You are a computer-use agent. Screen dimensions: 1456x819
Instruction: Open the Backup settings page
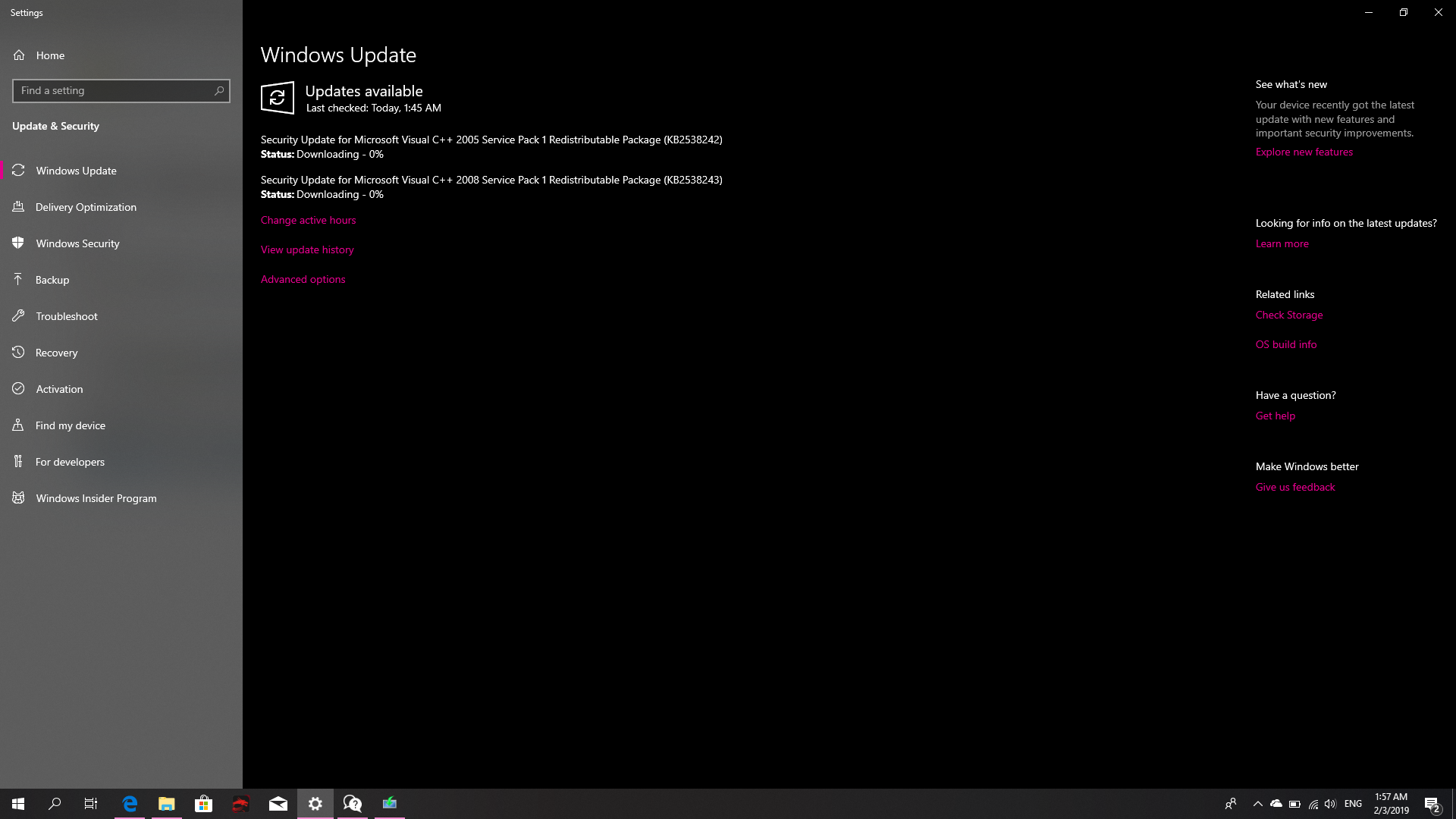(121, 280)
